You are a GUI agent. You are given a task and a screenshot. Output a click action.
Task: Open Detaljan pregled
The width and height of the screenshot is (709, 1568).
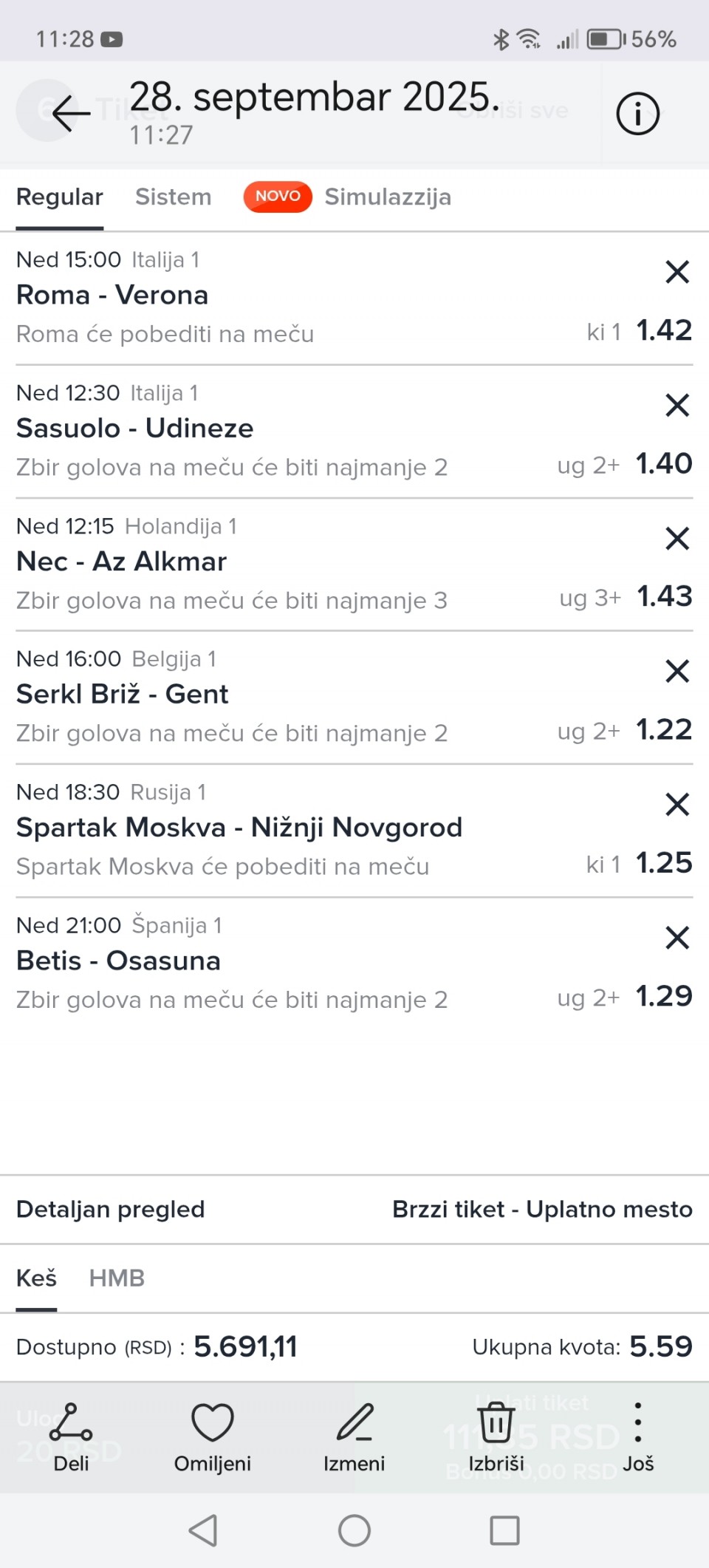[111, 1210]
